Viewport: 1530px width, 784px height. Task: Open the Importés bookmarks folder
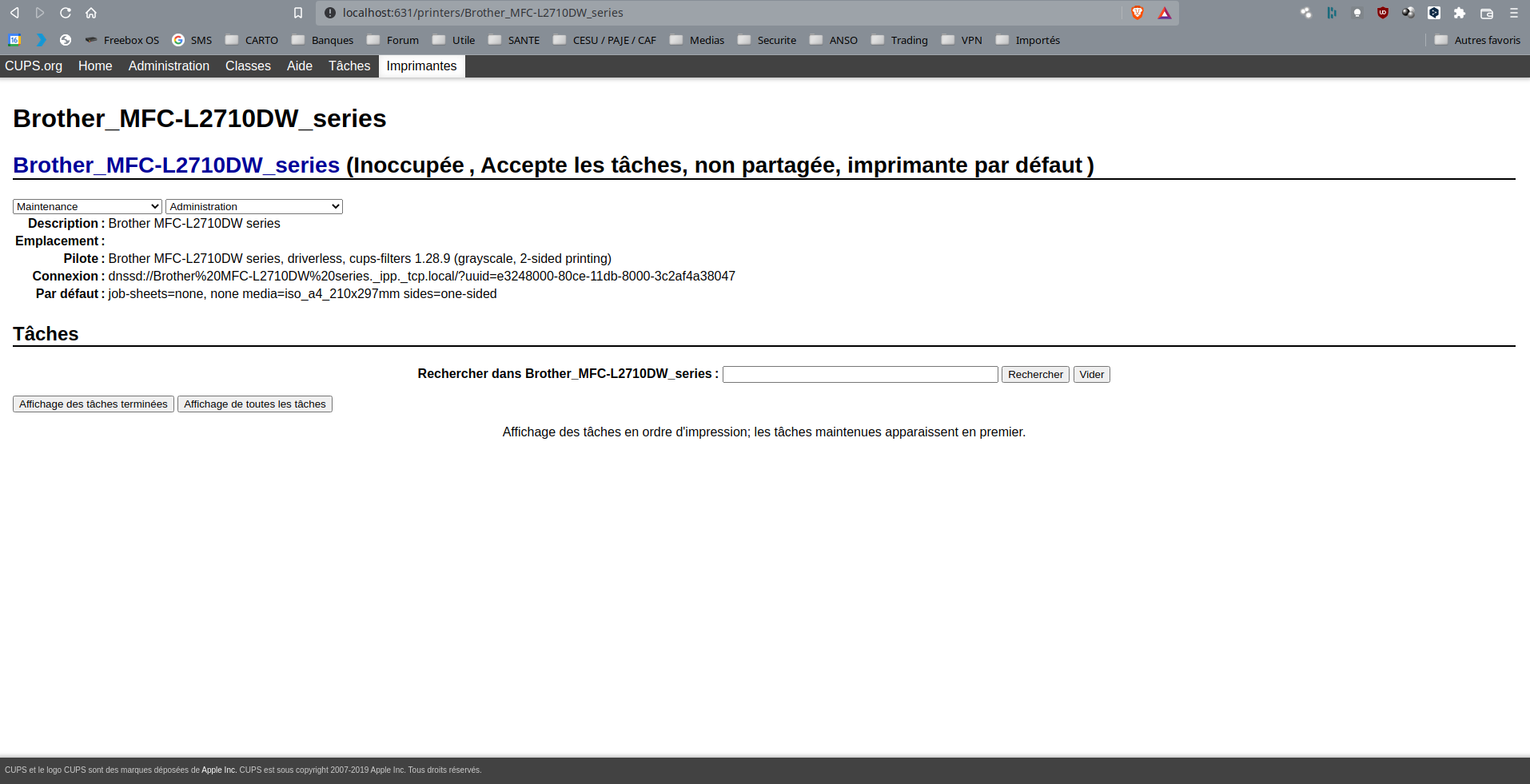point(1028,40)
